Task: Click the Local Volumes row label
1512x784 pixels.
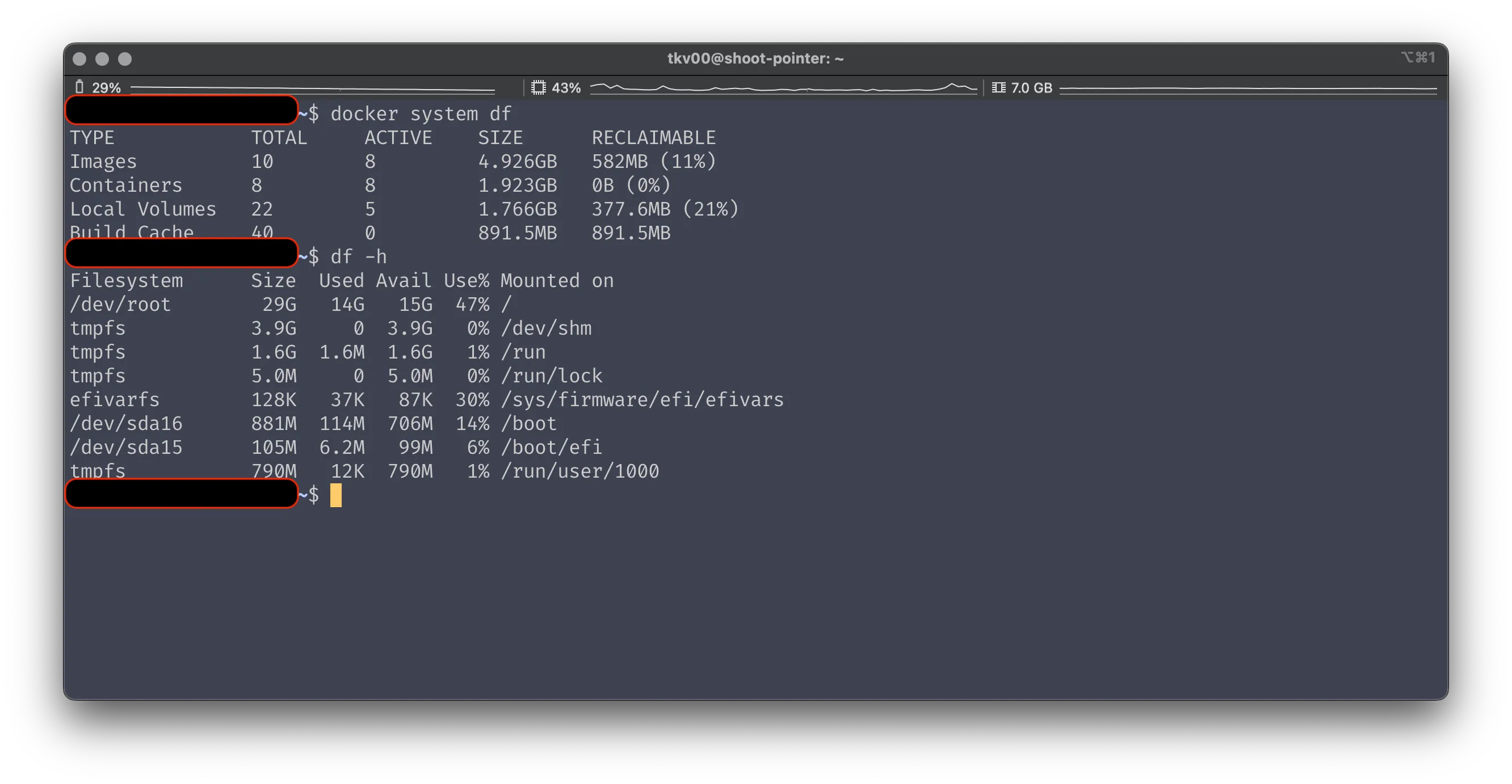Action: (142, 209)
